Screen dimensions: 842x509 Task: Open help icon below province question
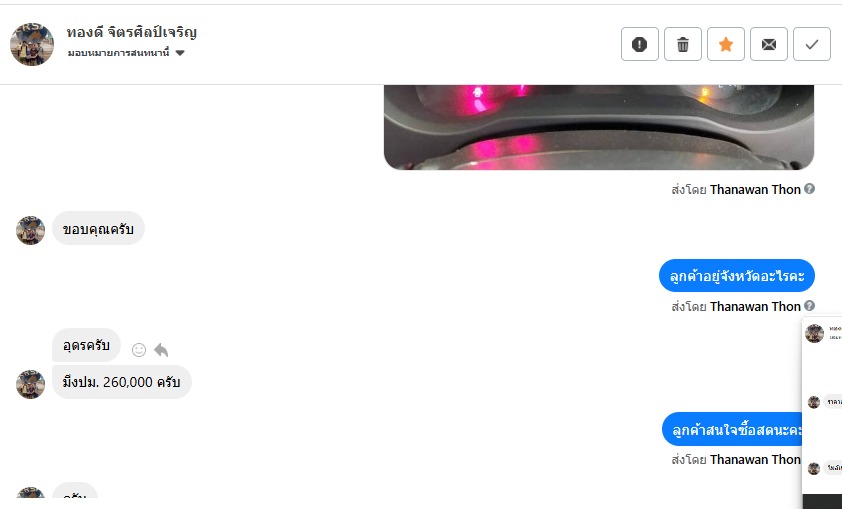[809, 306]
